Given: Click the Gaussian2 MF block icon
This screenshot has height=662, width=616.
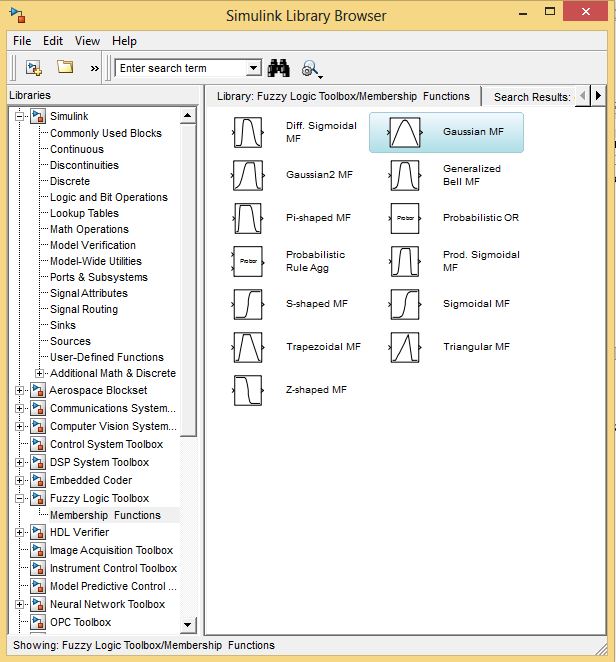Looking at the screenshot, I should coord(248,175).
